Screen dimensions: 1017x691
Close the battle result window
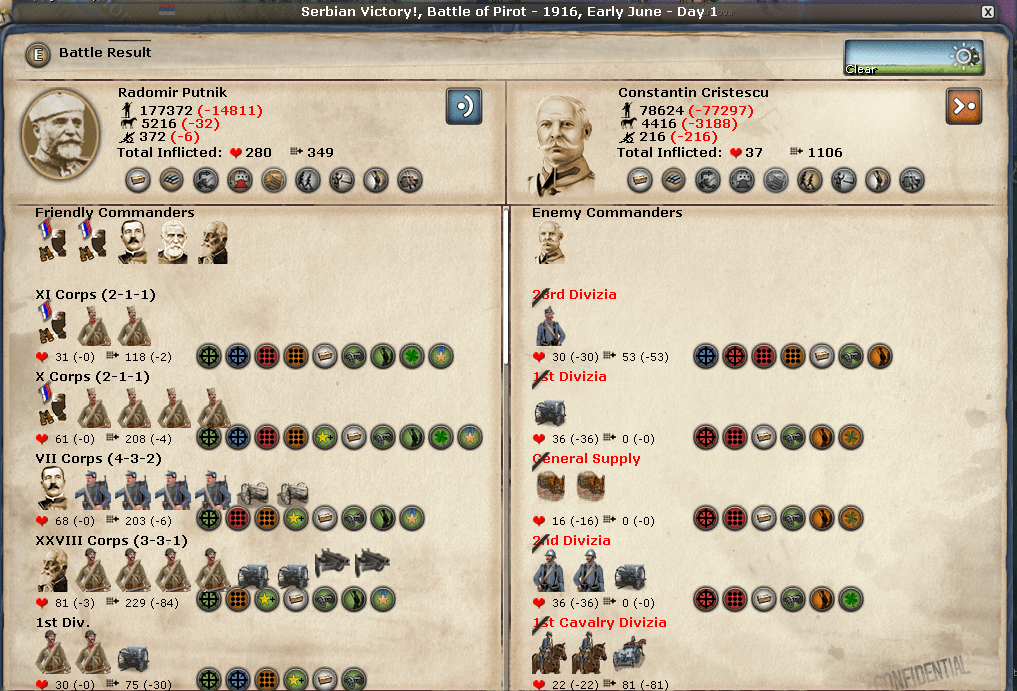click(x=987, y=12)
